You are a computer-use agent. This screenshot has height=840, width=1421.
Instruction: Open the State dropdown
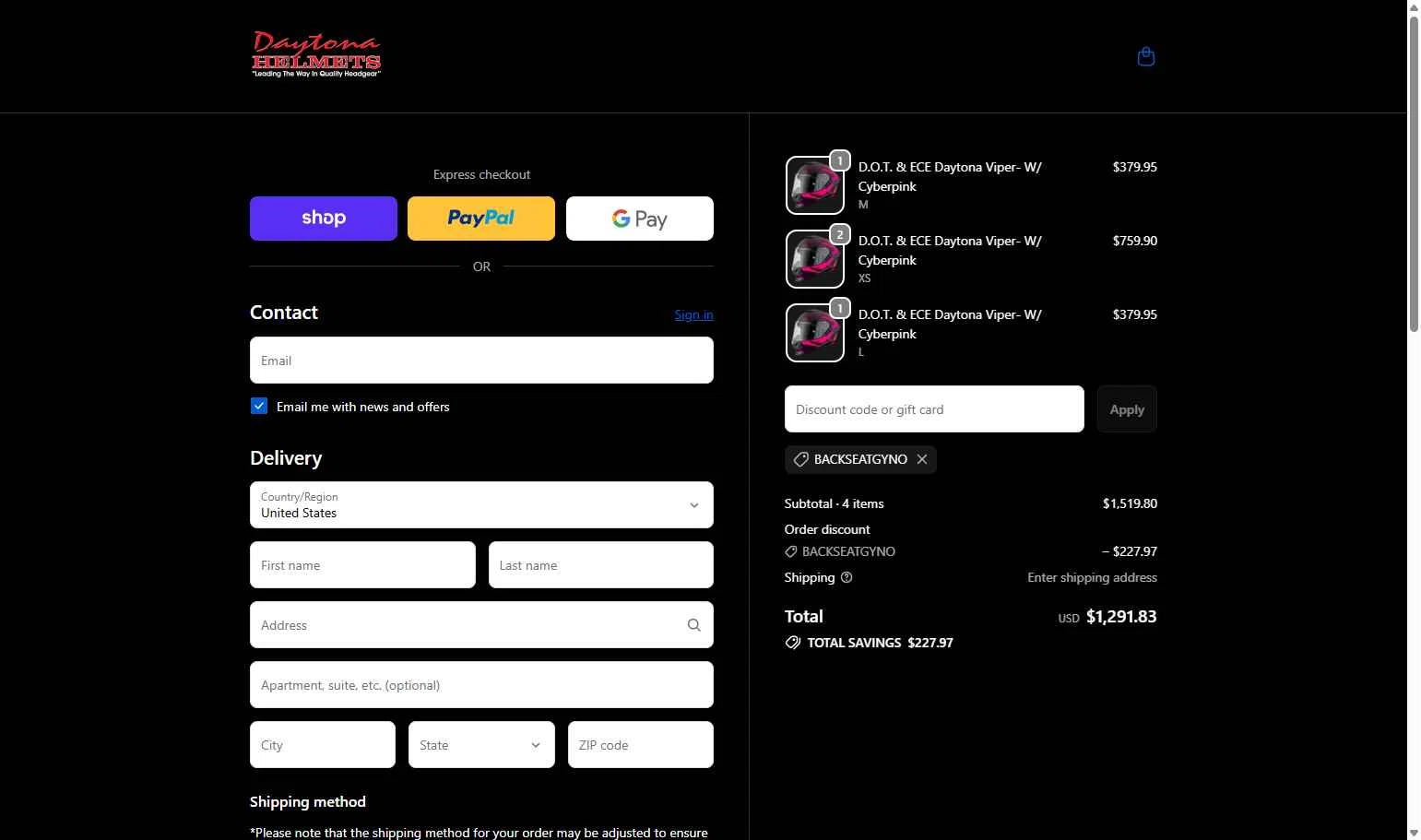(481, 744)
